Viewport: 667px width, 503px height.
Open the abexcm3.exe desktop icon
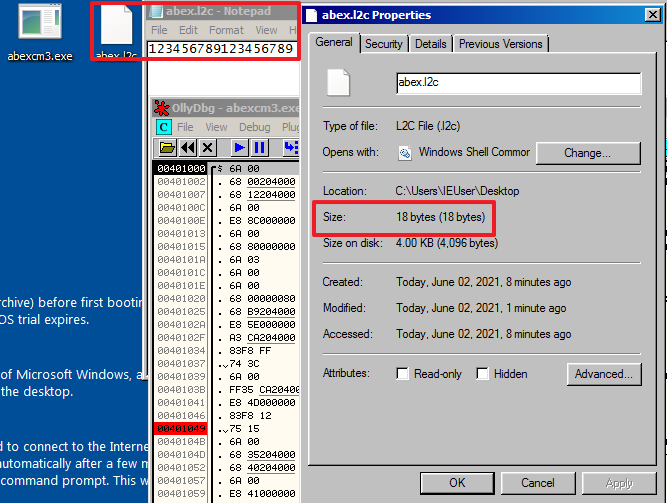pyautogui.click(x=40, y=32)
